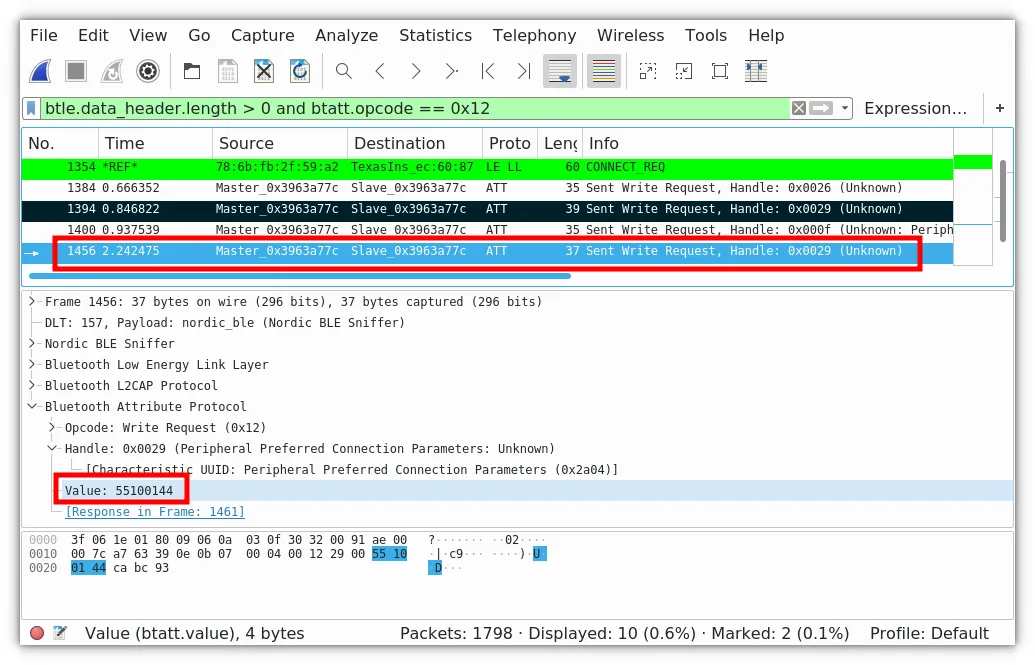Reload this capture file

coord(300,71)
